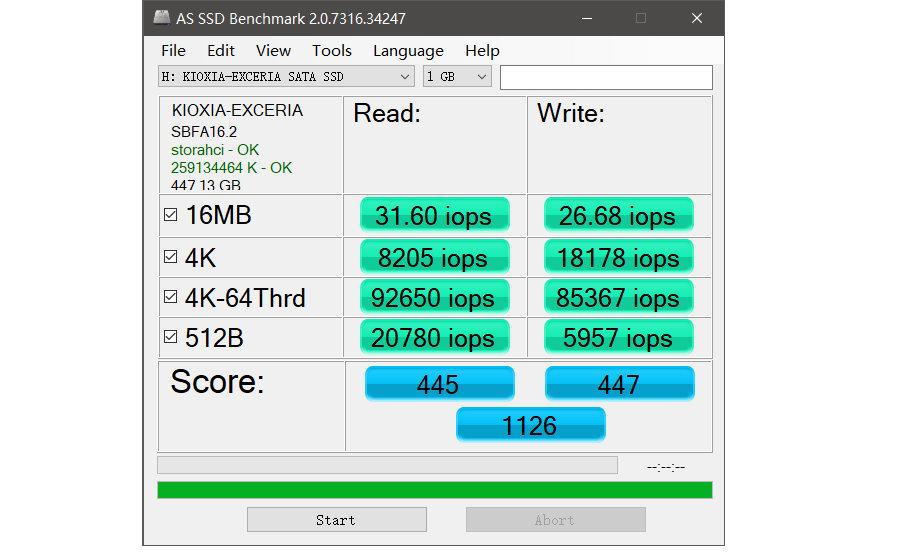Click the 16MB write result 26.68 iops

619,215
